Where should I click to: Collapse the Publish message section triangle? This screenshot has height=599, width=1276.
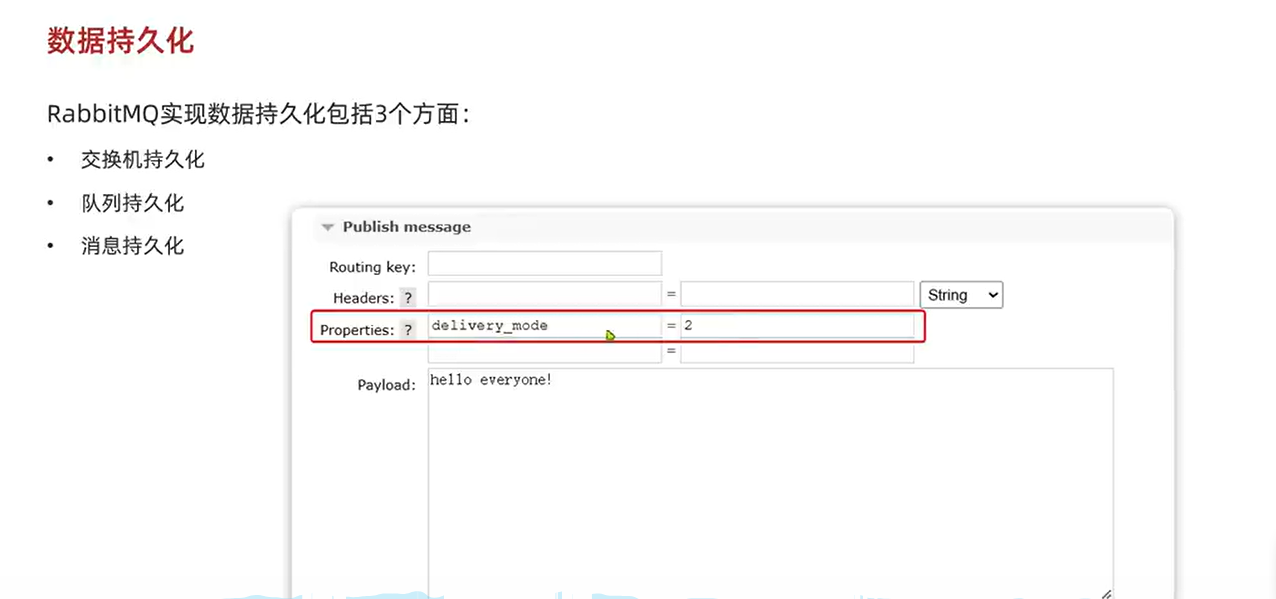327,228
